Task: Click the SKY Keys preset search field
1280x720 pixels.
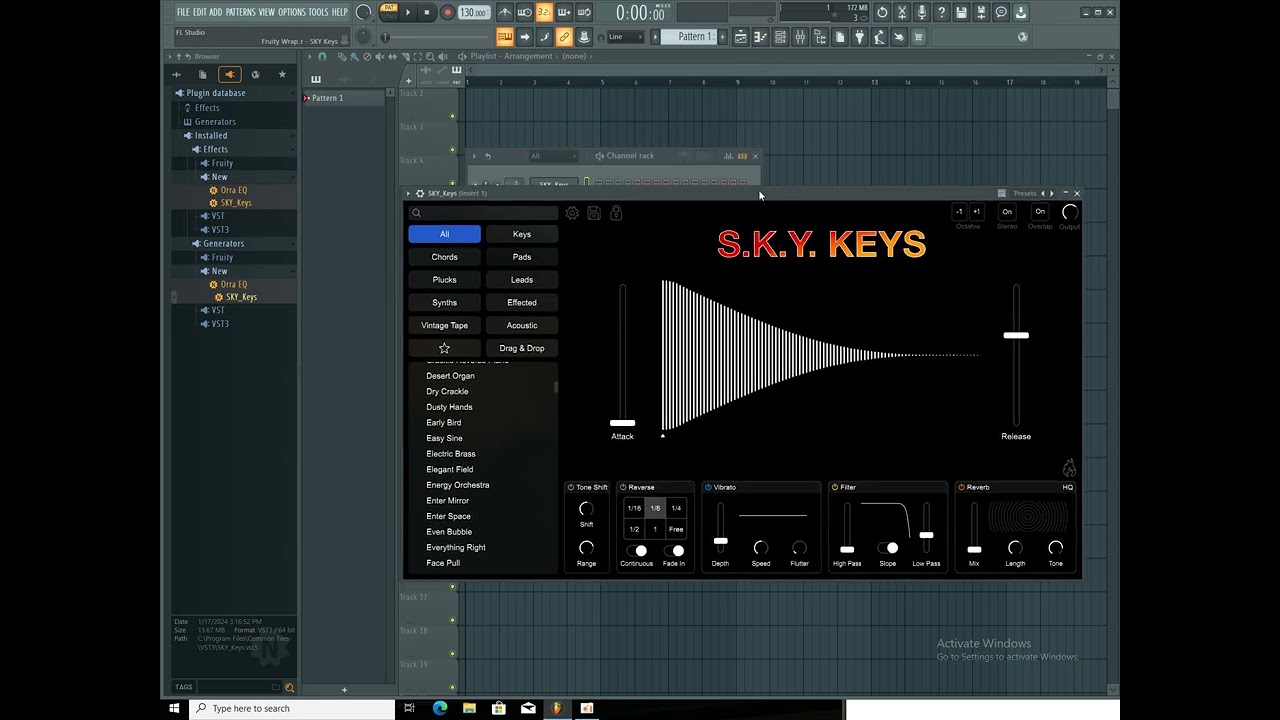Action: 483,212
